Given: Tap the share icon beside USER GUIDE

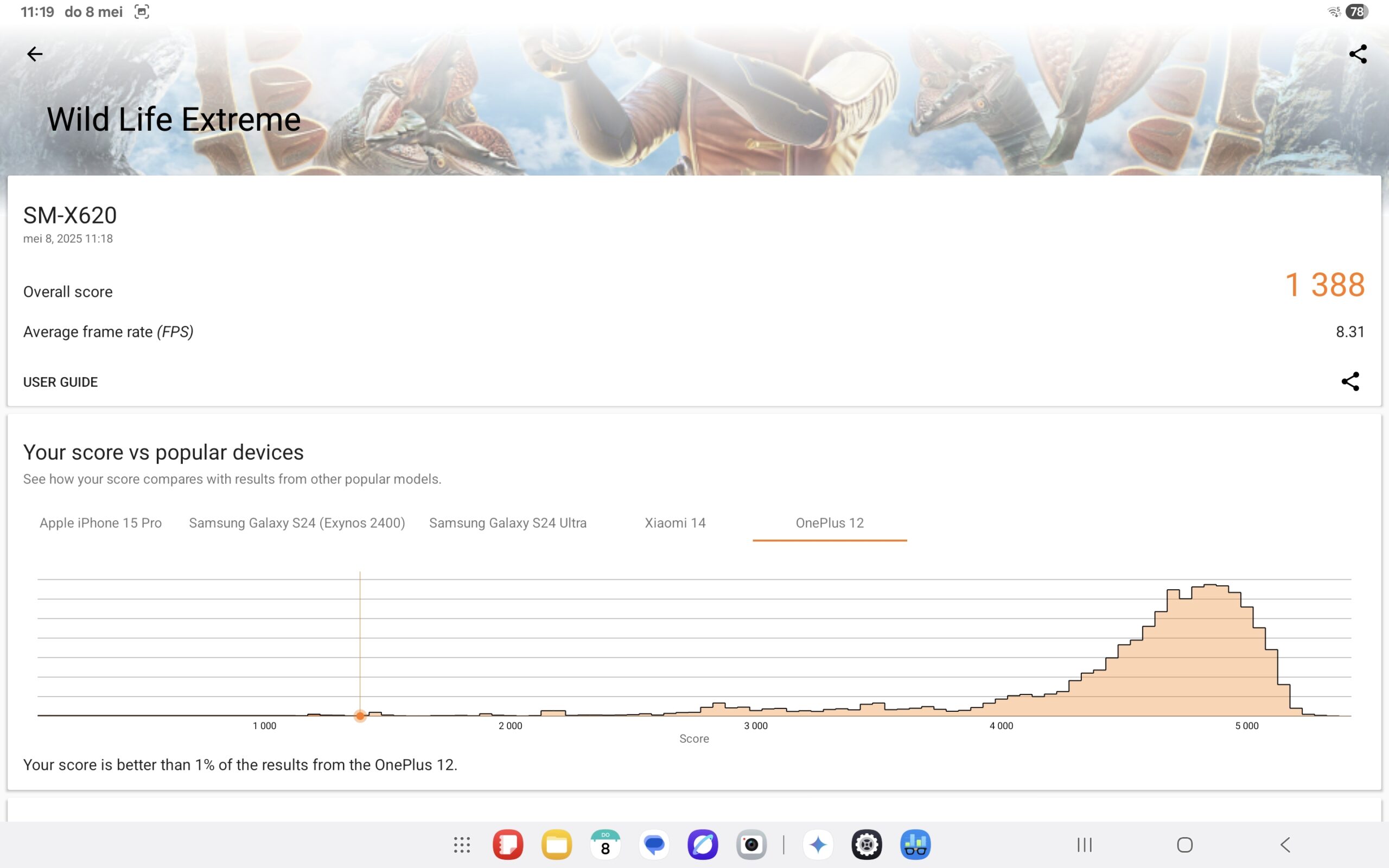Looking at the screenshot, I should (x=1350, y=381).
